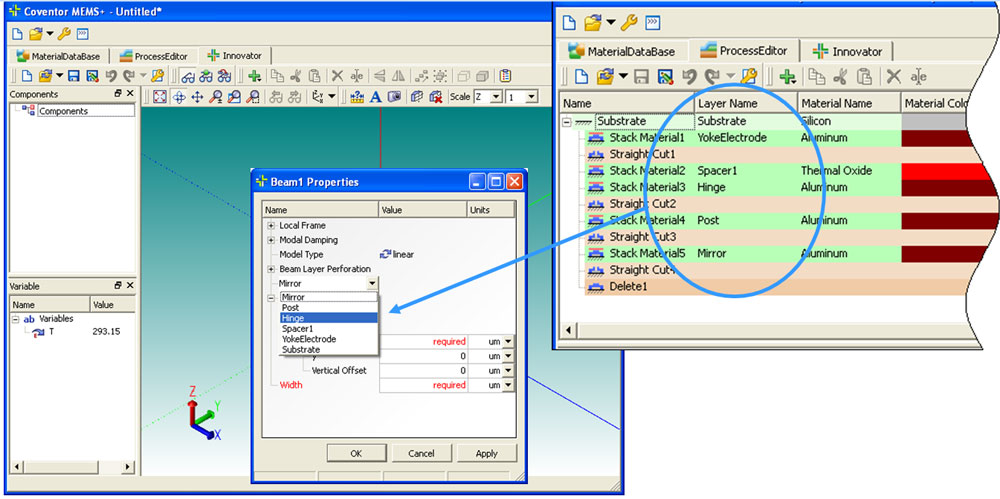Click green plus Add component icon in Innovator toolbar

254,76
